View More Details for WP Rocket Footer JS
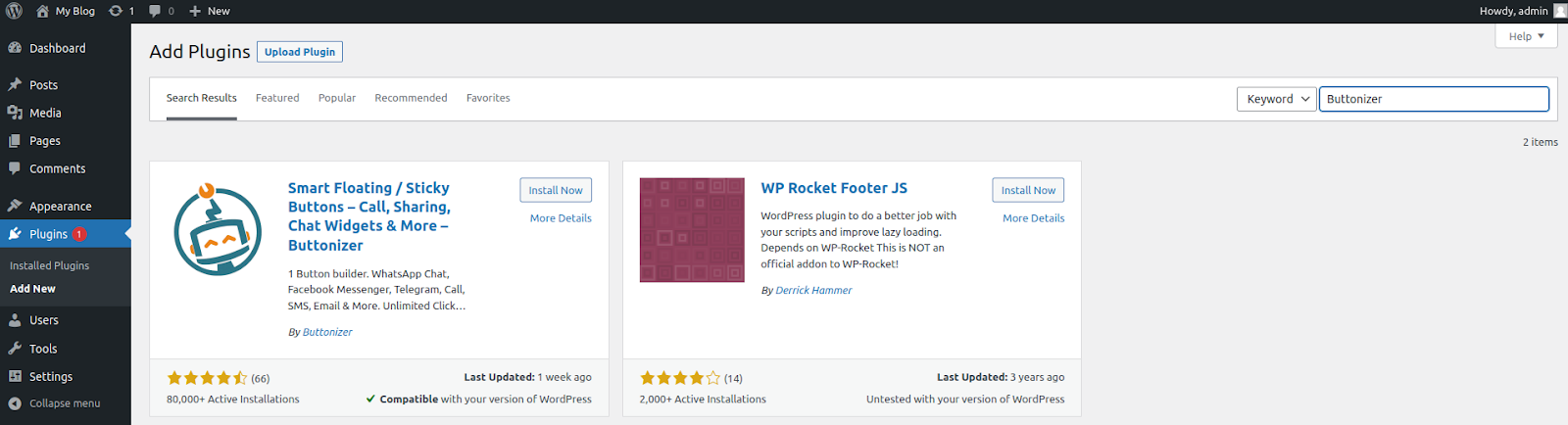Screen dimensions: 1568x425 1033,218
